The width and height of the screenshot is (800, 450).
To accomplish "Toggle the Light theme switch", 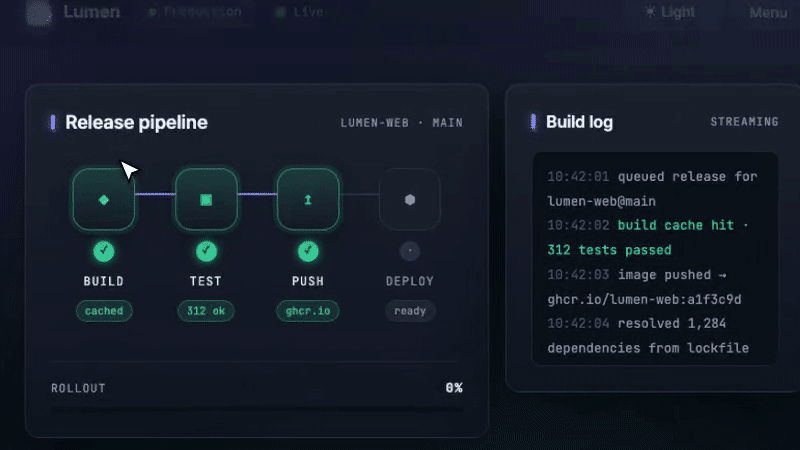I will [x=669, y=12].
